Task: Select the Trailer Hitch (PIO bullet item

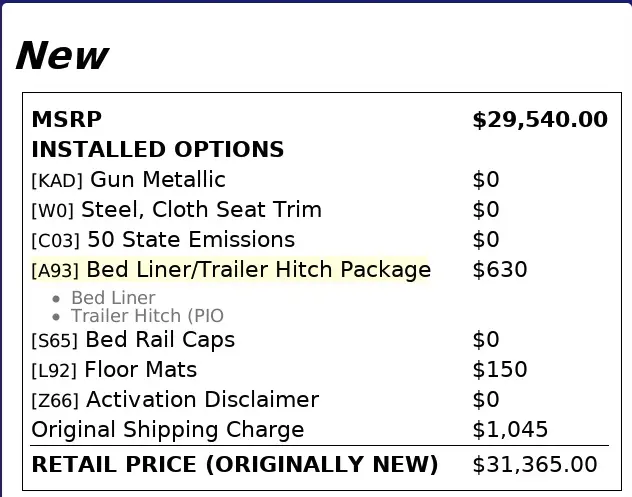Action: click(x=147, y=316)
